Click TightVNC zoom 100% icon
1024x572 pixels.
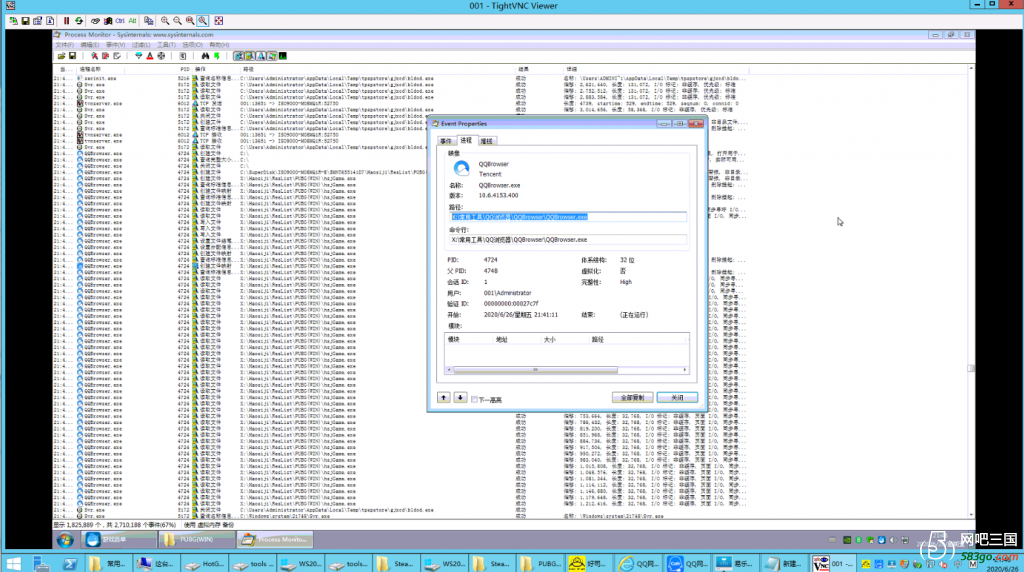click(x=190, y=21)
